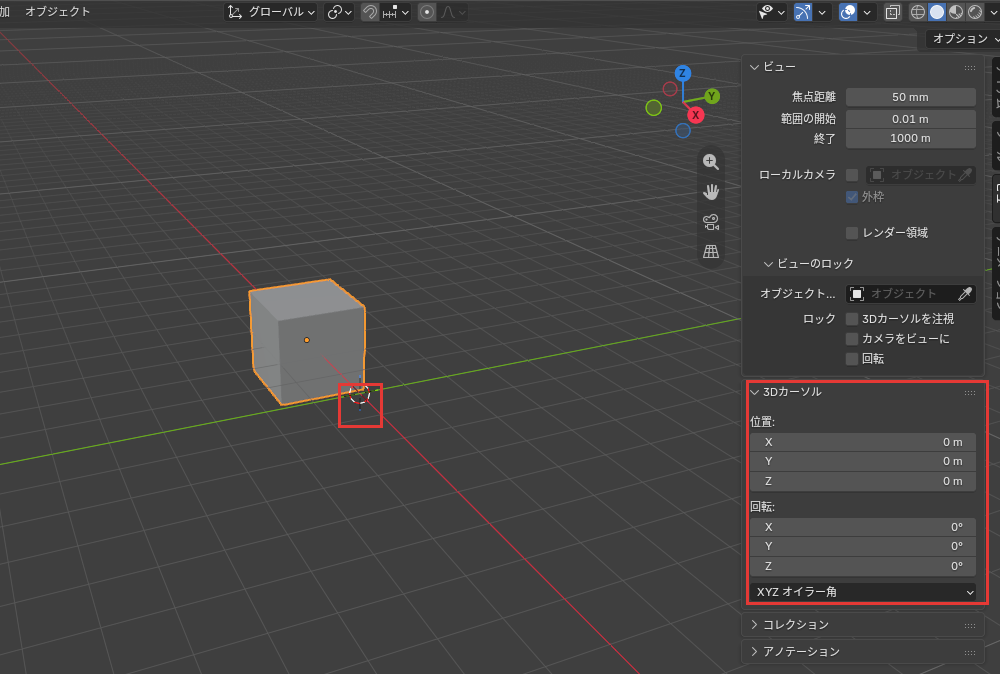Screen dimensions: 1000x674
Task: Enable the 3Dカーソルを注視 checkbox
Action: (x=852, y=319)
